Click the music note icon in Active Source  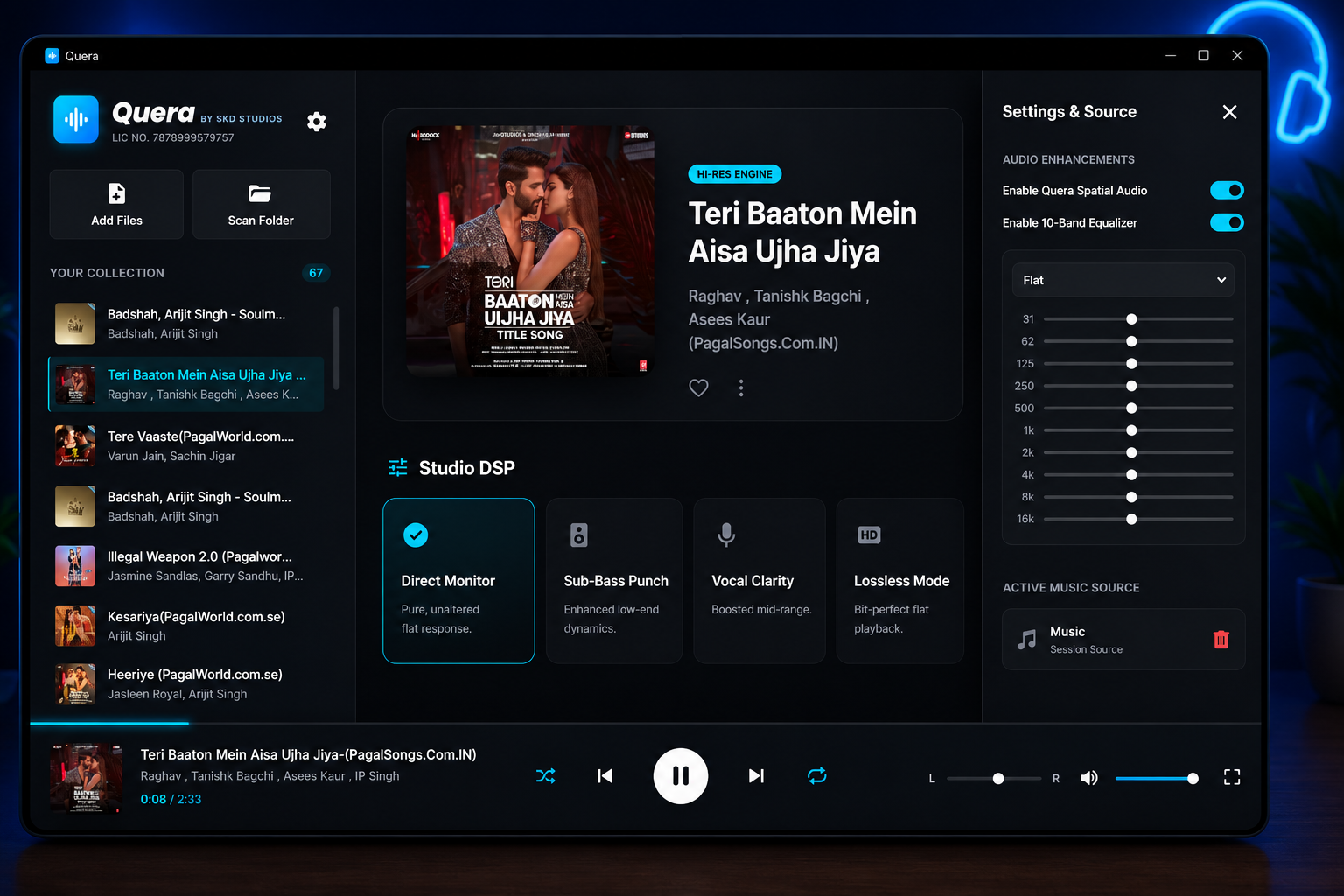tap(1027, 640)
